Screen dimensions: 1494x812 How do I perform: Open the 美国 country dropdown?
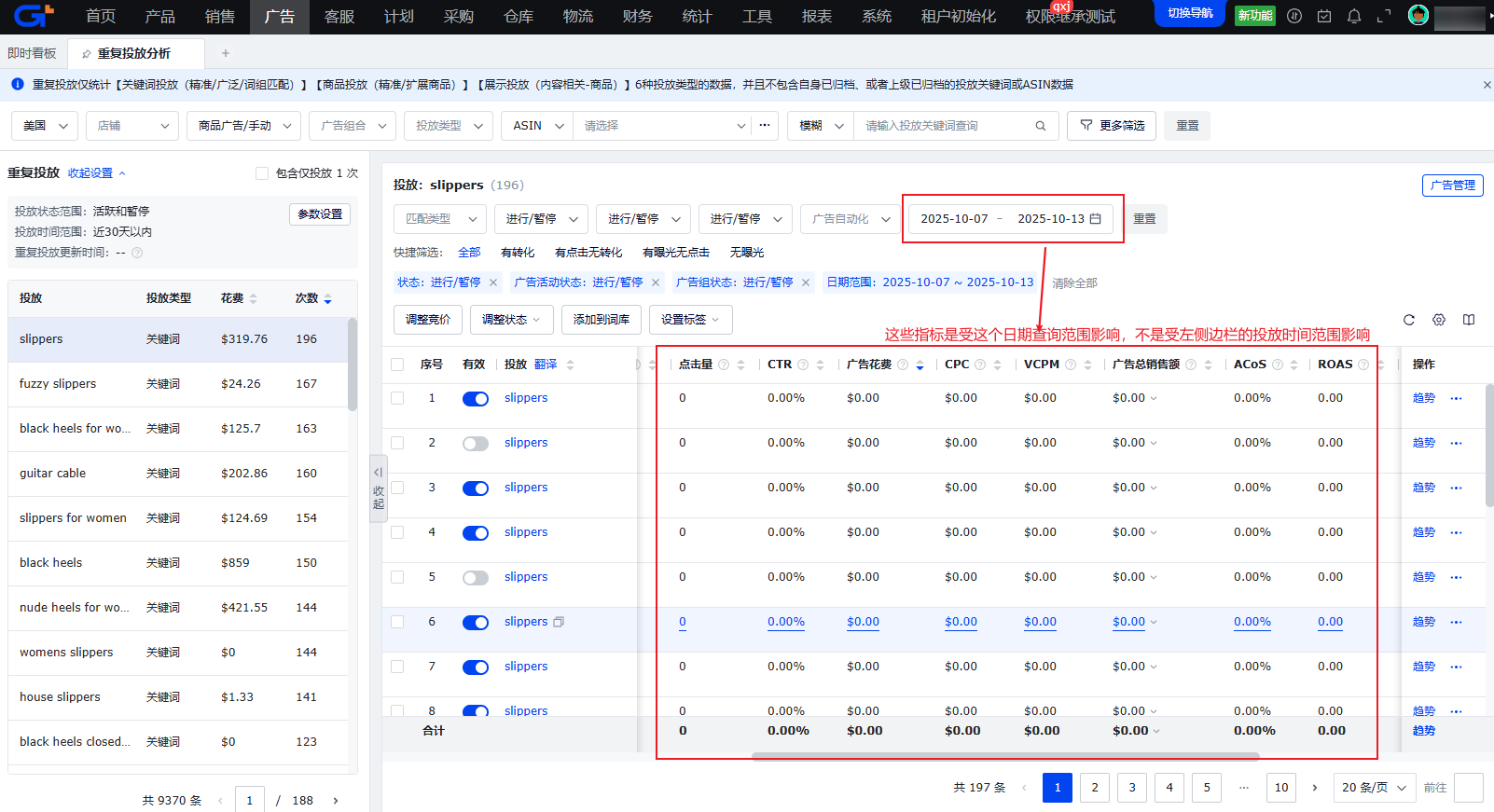(45, 126)
